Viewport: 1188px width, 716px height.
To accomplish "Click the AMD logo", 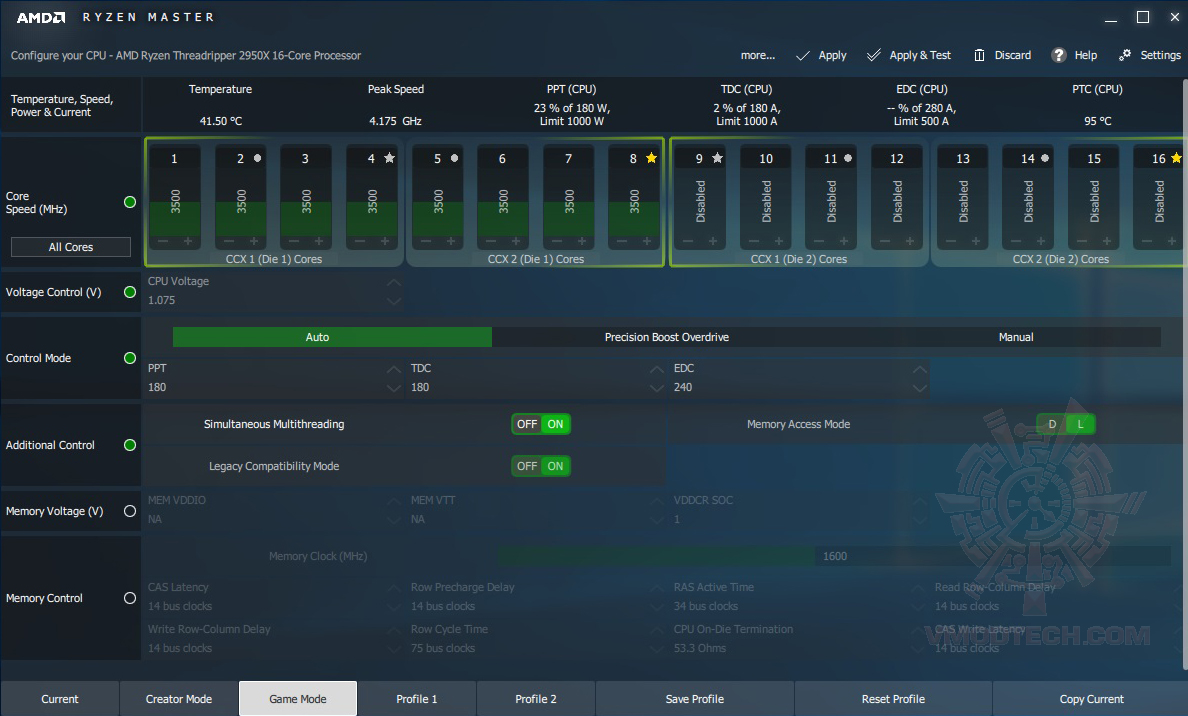I will (x=41, y=17).
